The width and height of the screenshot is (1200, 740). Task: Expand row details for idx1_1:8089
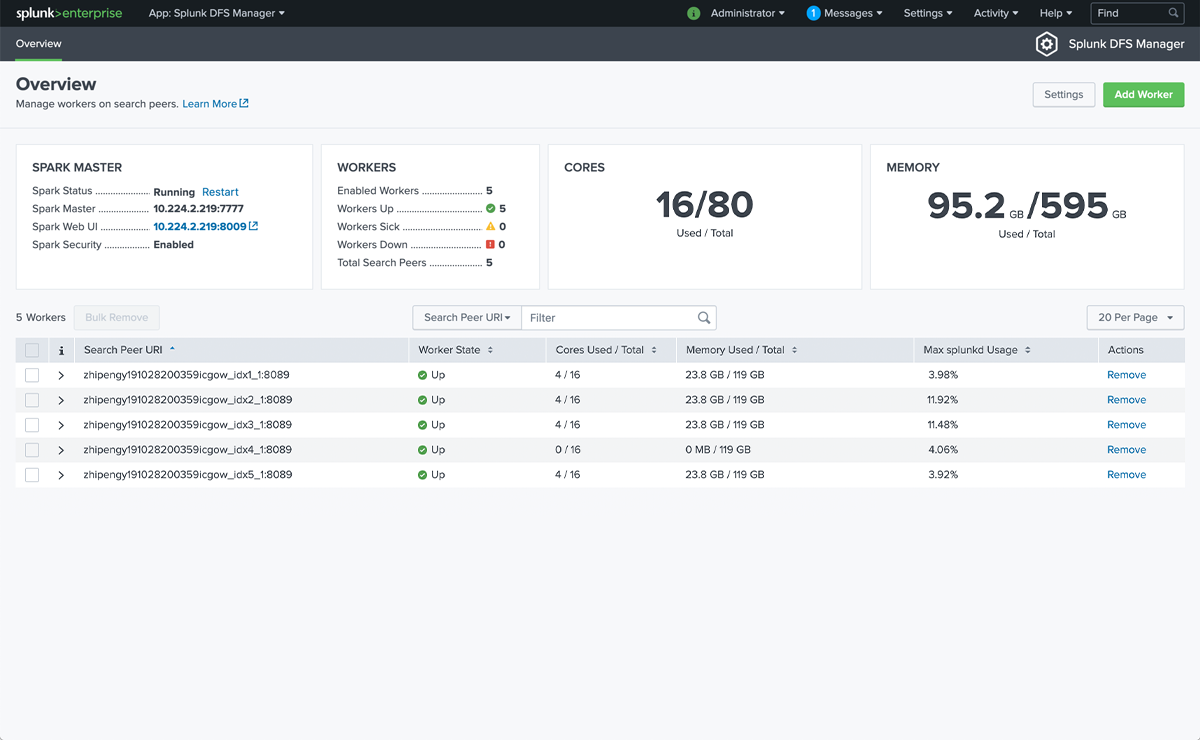[x=61, y=375]
